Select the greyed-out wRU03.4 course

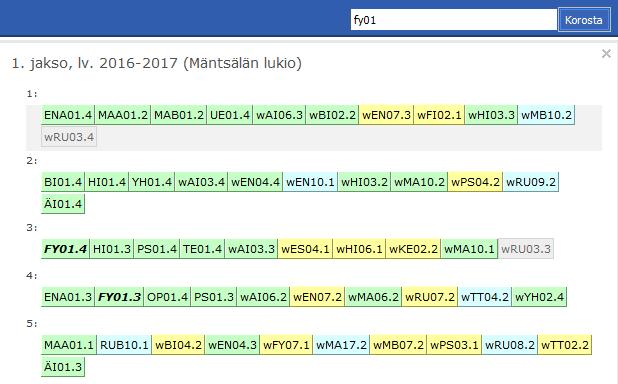(x=69, y=137)
